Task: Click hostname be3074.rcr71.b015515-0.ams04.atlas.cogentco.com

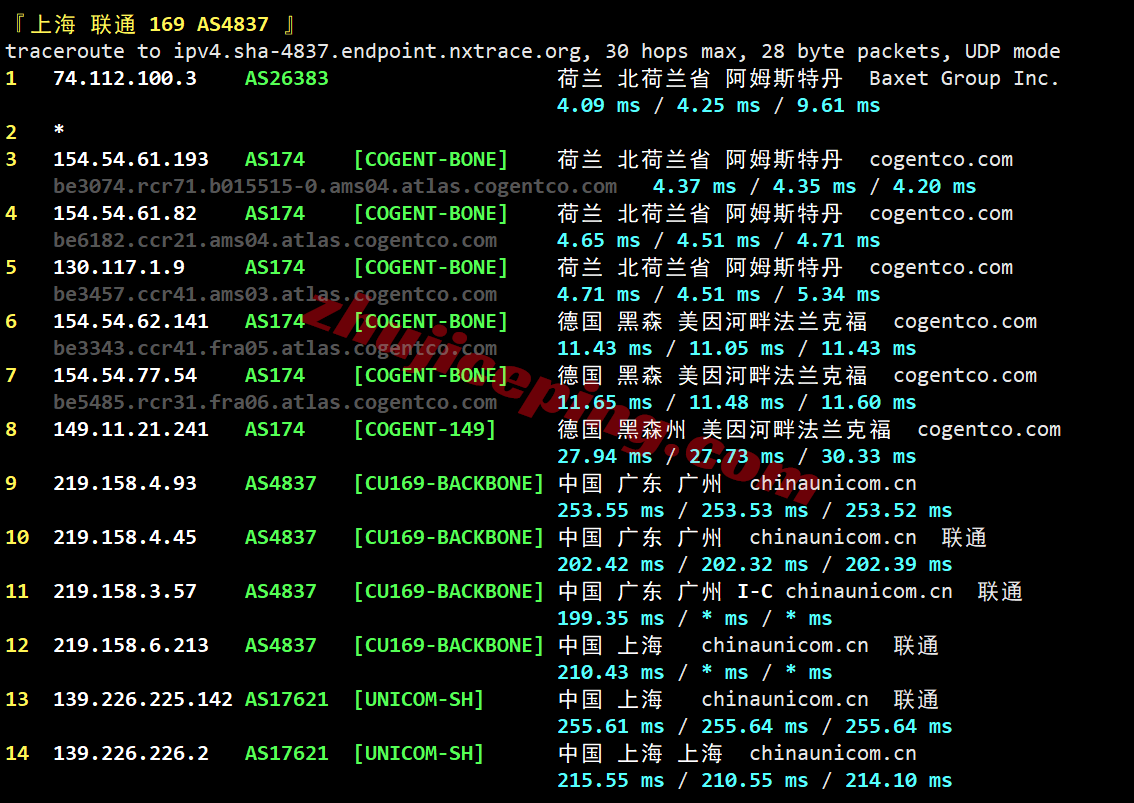Action: (x=335, y=187)
